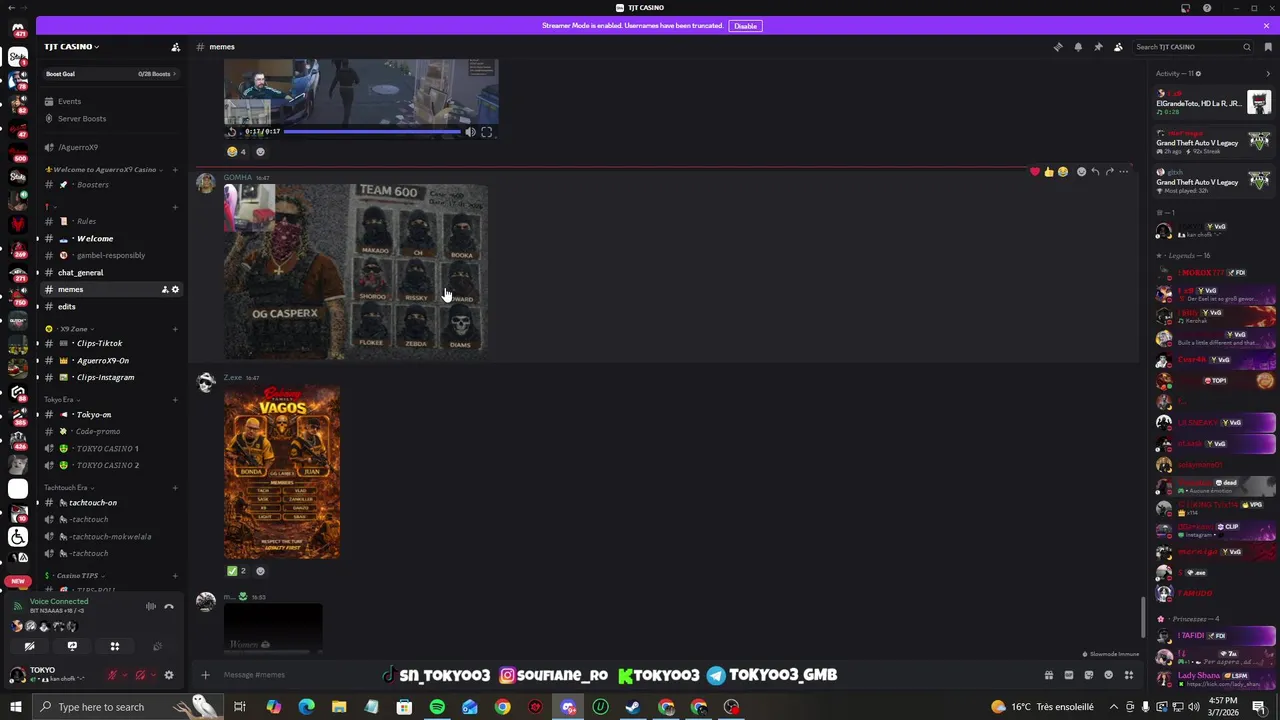The width and height of the screenshot is (1280, 720).
Task: Open the GIF picker
Action: [x=1069, y=675]
